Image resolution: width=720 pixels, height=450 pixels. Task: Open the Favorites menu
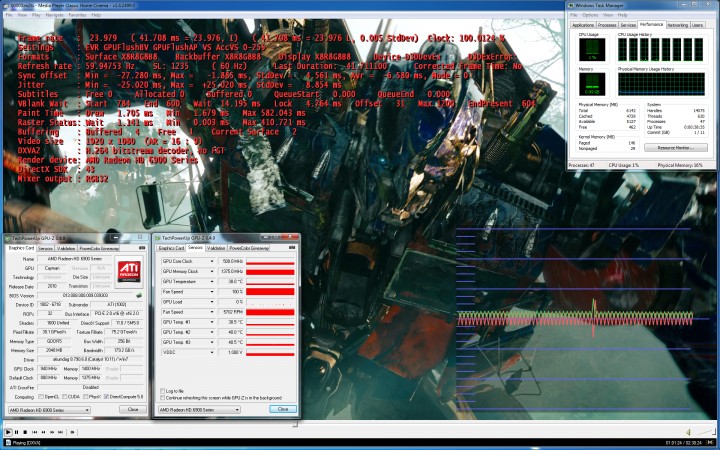tap(77, 15)
